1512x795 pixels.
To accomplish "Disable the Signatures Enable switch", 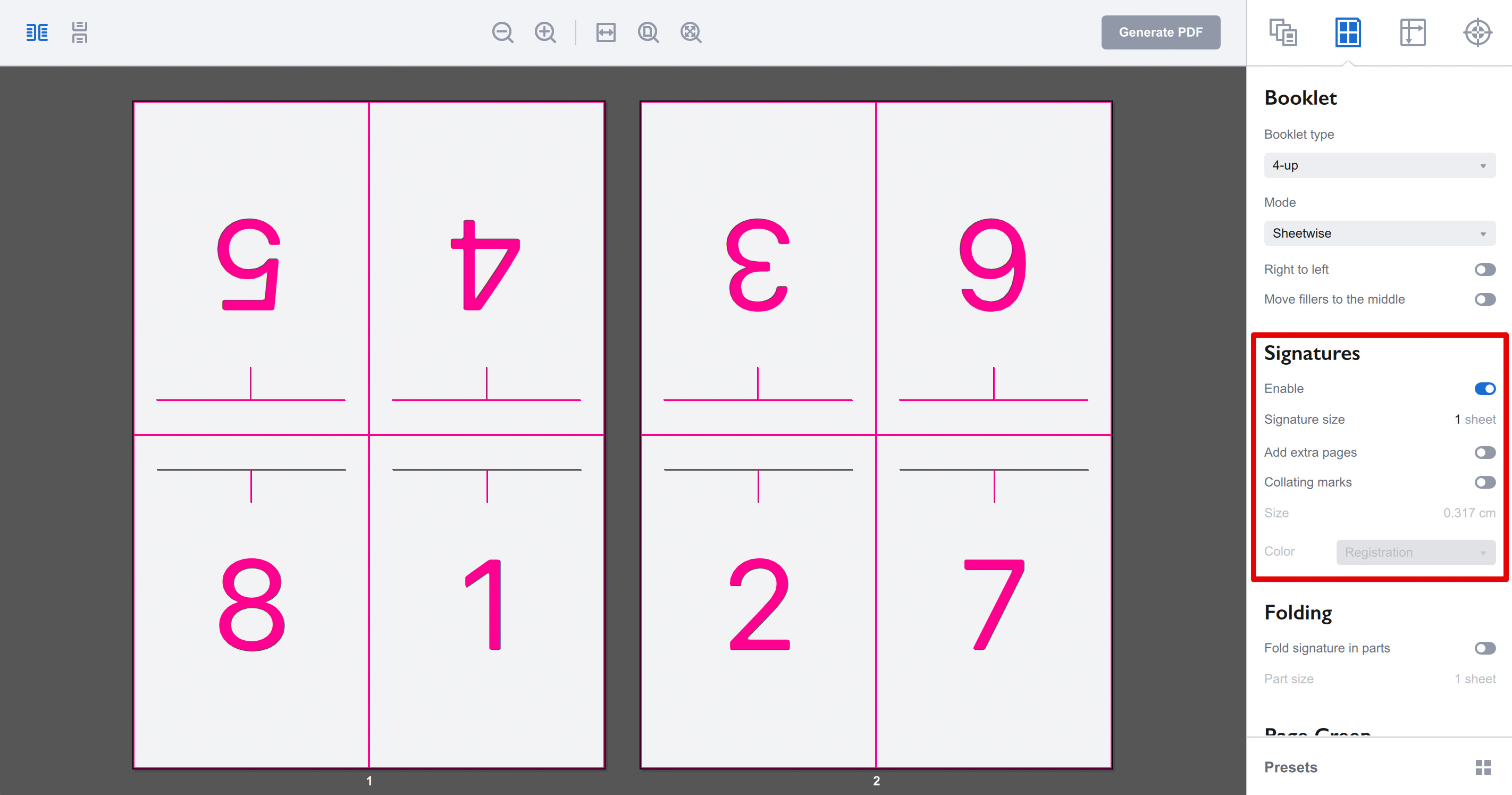I will coord(1484,389).
